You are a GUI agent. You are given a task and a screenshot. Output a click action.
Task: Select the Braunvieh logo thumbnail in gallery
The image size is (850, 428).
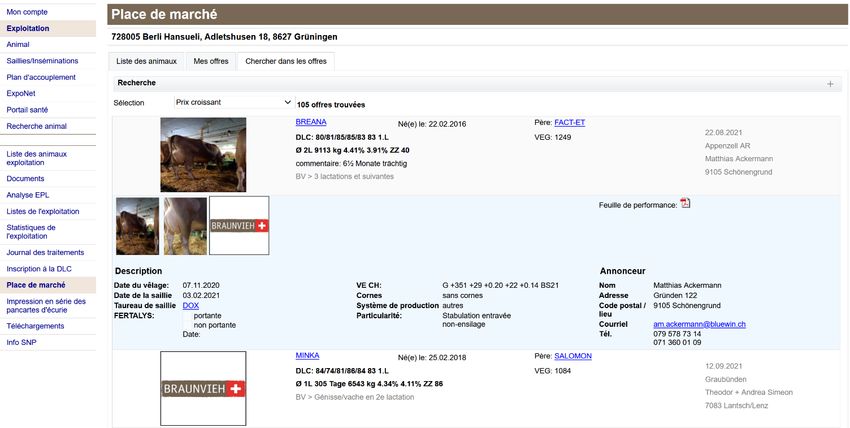pos(239,225)
